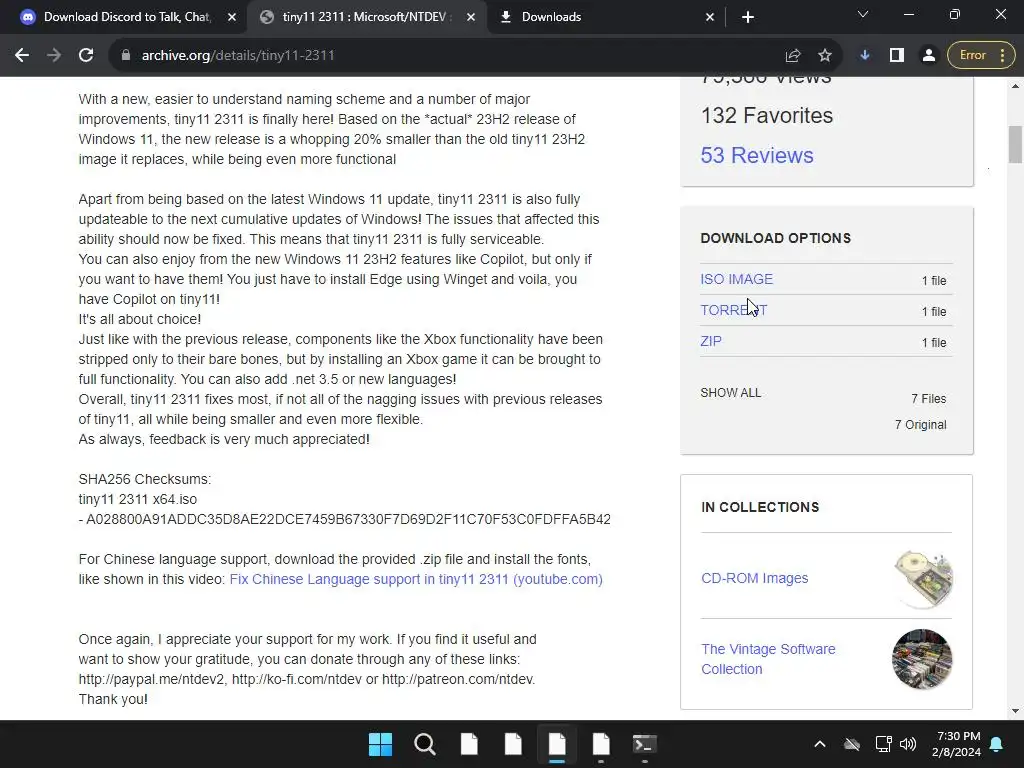Image resolution: width=1024 pixels, height=768 pixels.
Task: Open the taskbar Search icon
Action: 424,744
